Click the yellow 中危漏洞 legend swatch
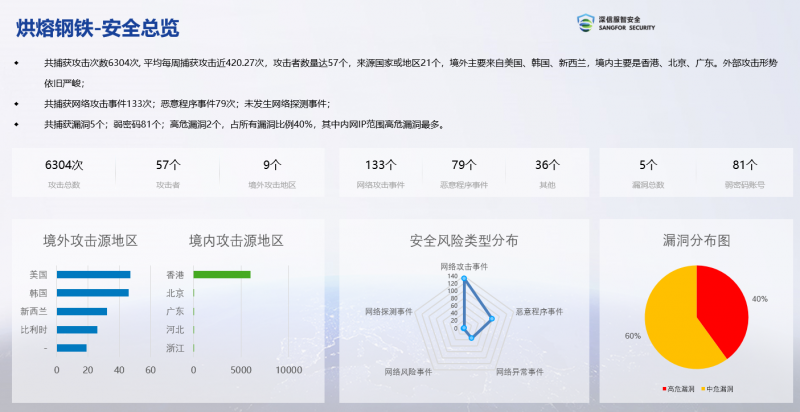This screenshot has height=412, width=800. click(x=704, y=389)
